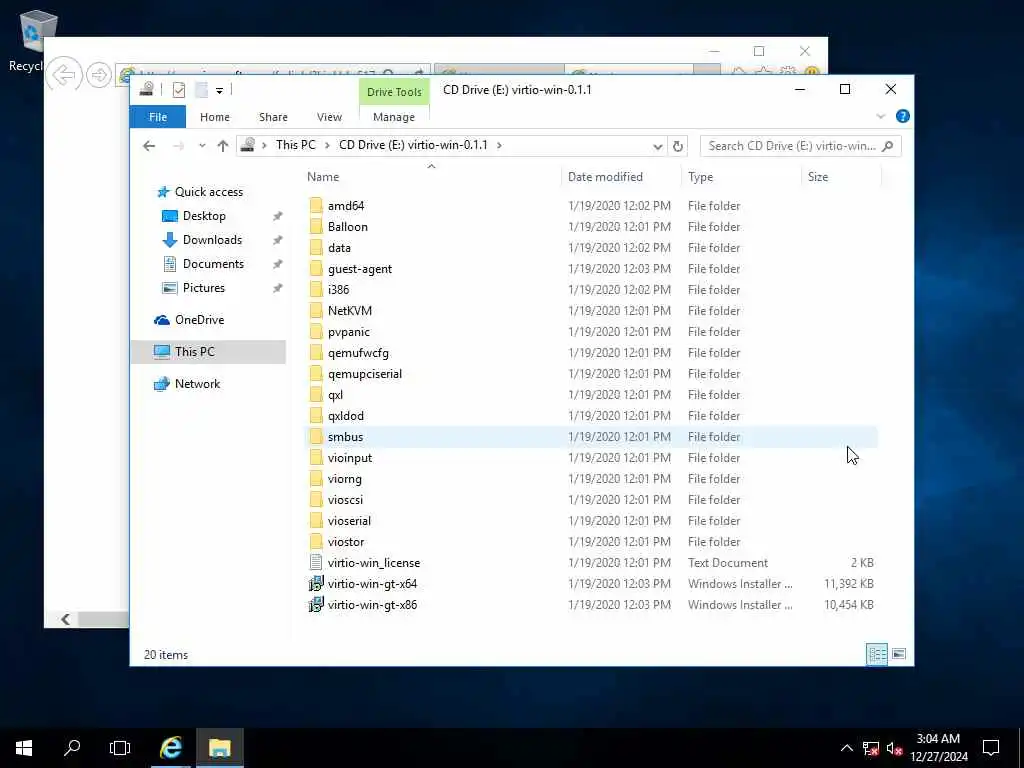This screenshot has width=1024, height=768.
Task: Select Network in navigation pane
Action: click(x=197, y=384)
